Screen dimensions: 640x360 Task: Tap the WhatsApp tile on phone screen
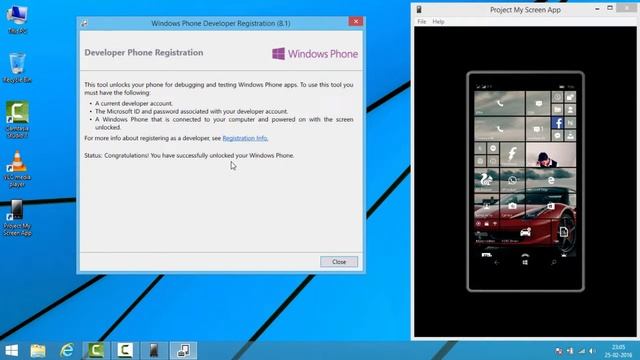pyautogui.click(x=512, y=180)
